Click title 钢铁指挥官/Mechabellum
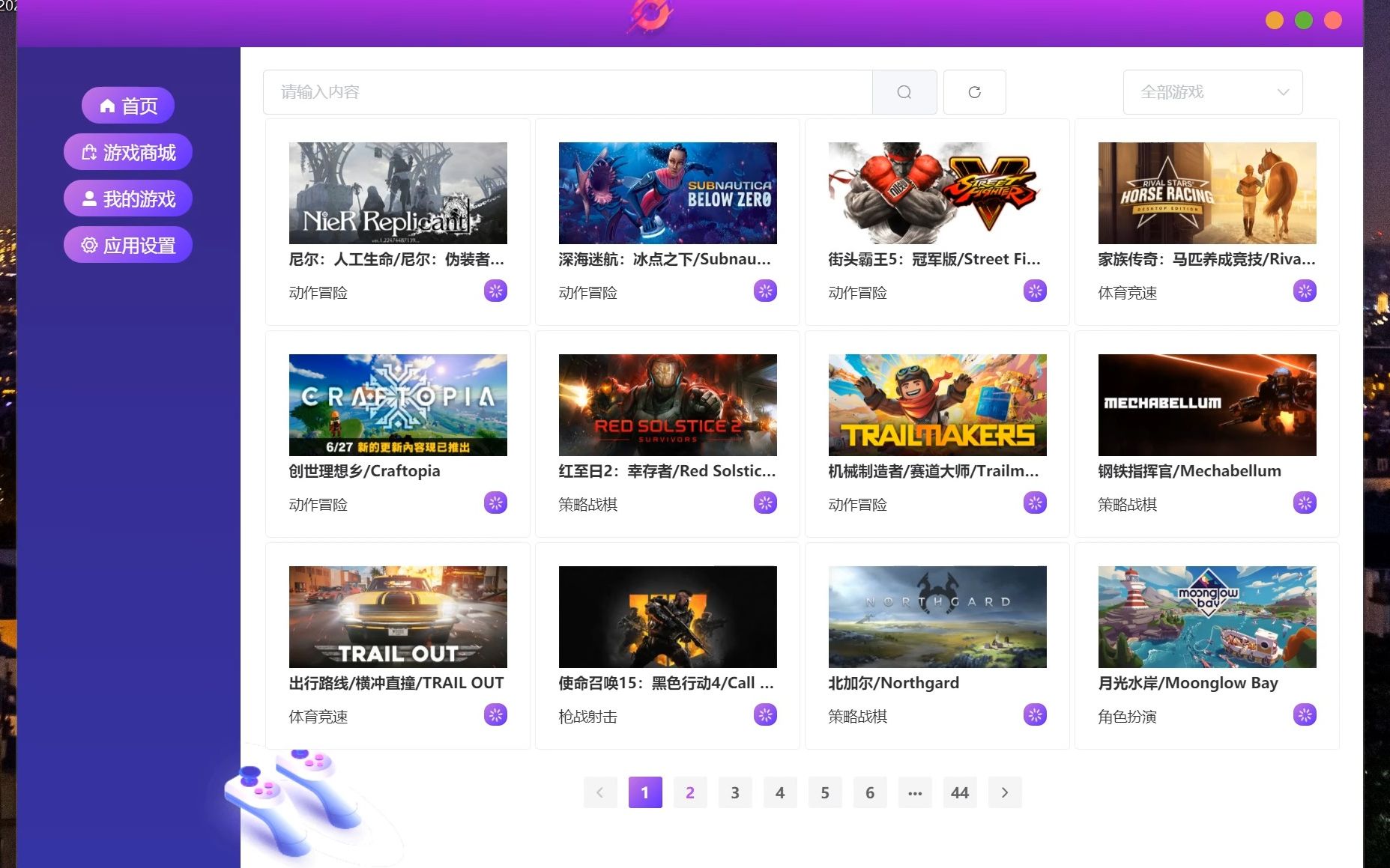 tap(1189, 471)
